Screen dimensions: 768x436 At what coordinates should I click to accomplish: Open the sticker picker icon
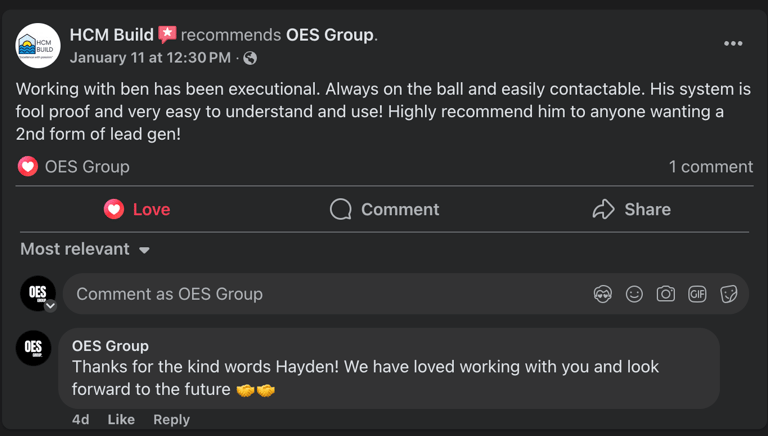click(729, 294)
